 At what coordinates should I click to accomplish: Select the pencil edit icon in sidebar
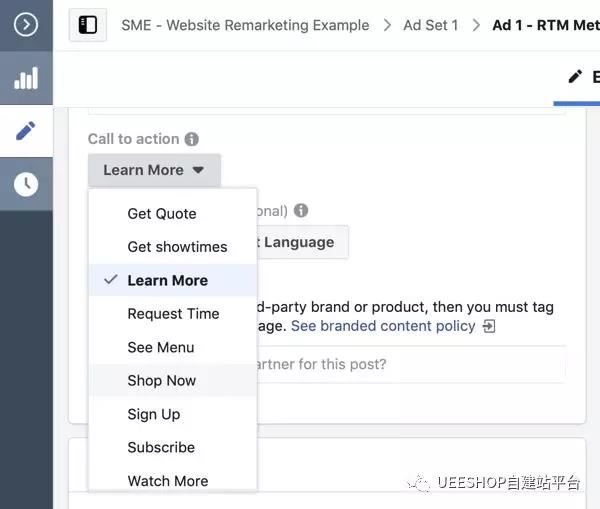[x=26, y=131]
